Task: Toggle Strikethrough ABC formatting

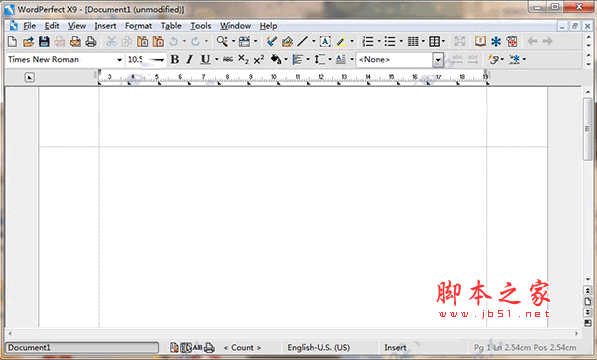Action: coord(228,59)
